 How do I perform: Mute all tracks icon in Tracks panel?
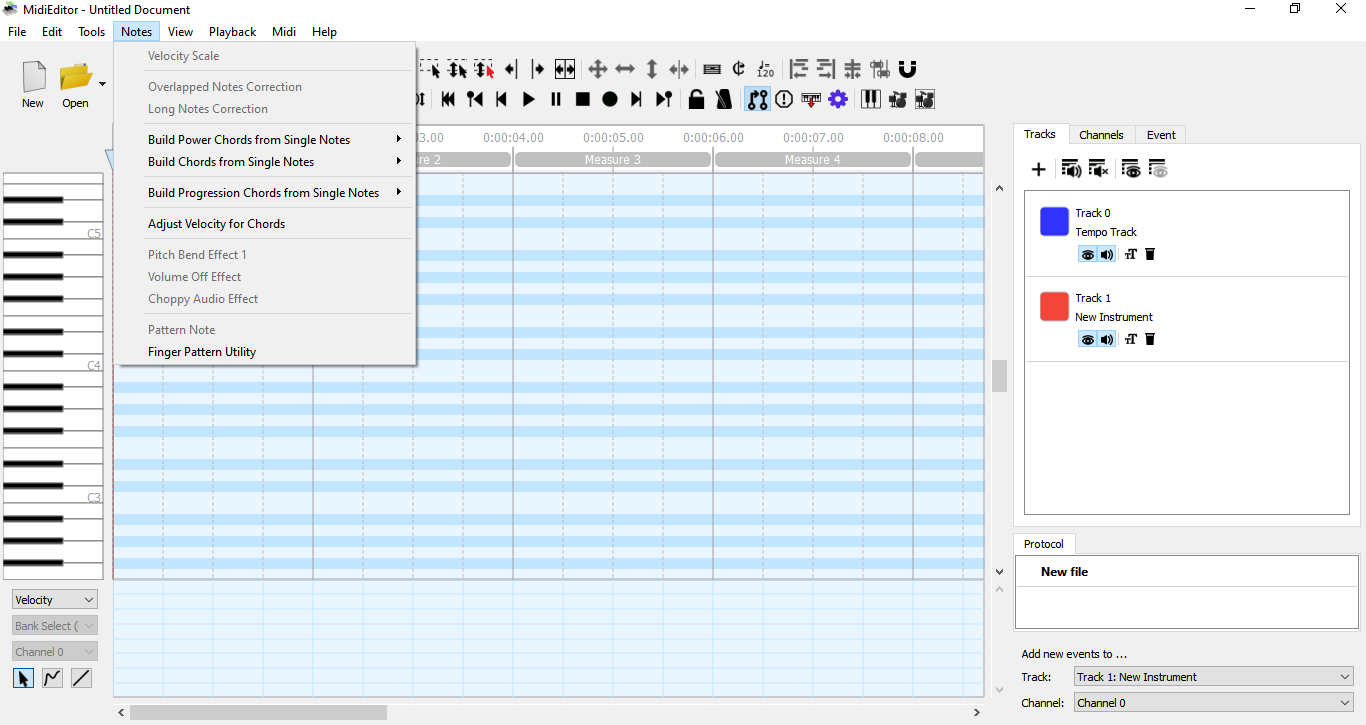pyautogui.click(x=1098, y=169)
